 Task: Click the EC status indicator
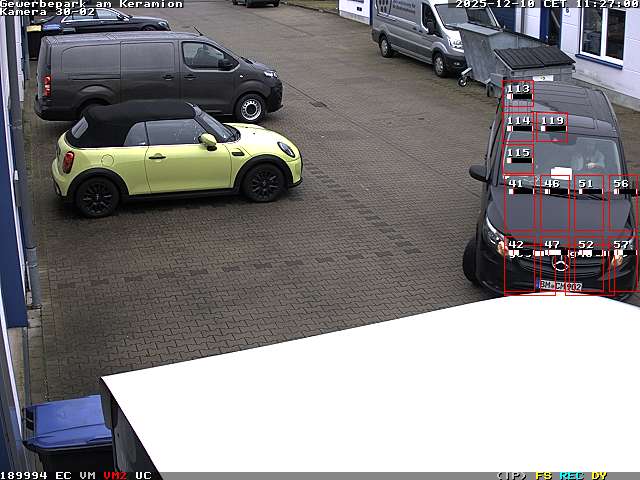pos(63,475)
